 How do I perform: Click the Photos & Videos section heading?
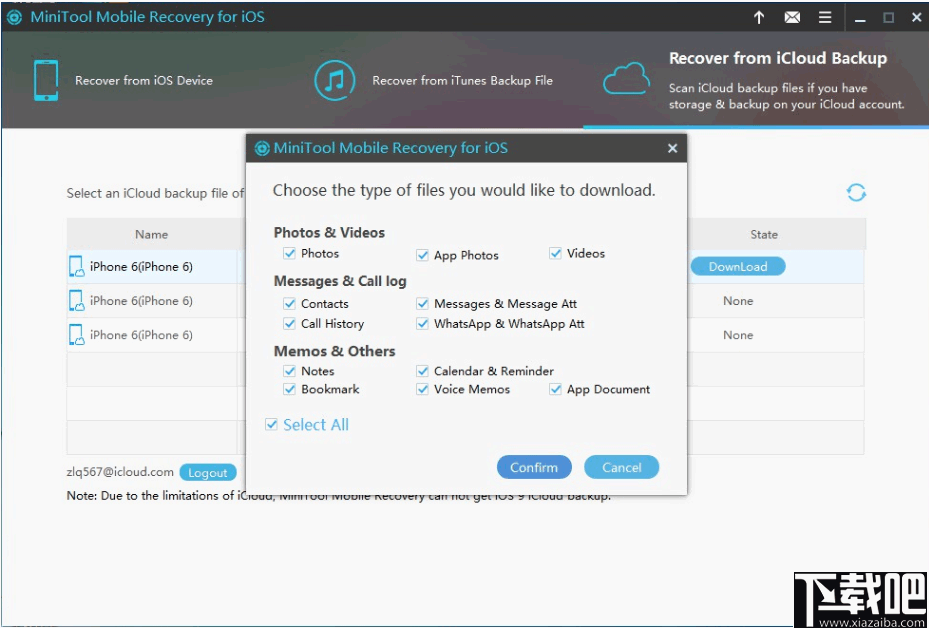(329, 233)
